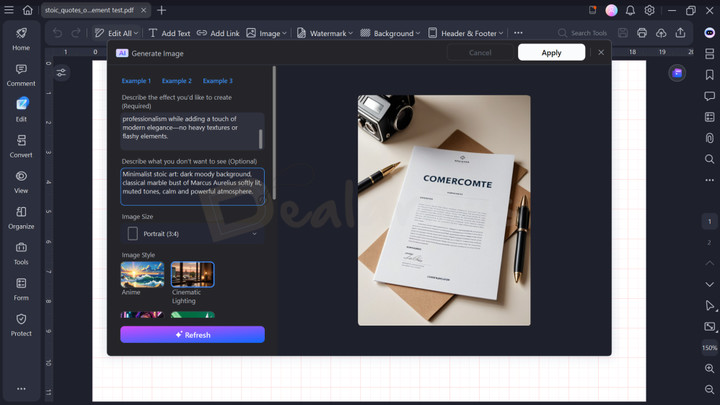Open the hamburger main menu
Viewport: 720px width, 405px height.
9,10
